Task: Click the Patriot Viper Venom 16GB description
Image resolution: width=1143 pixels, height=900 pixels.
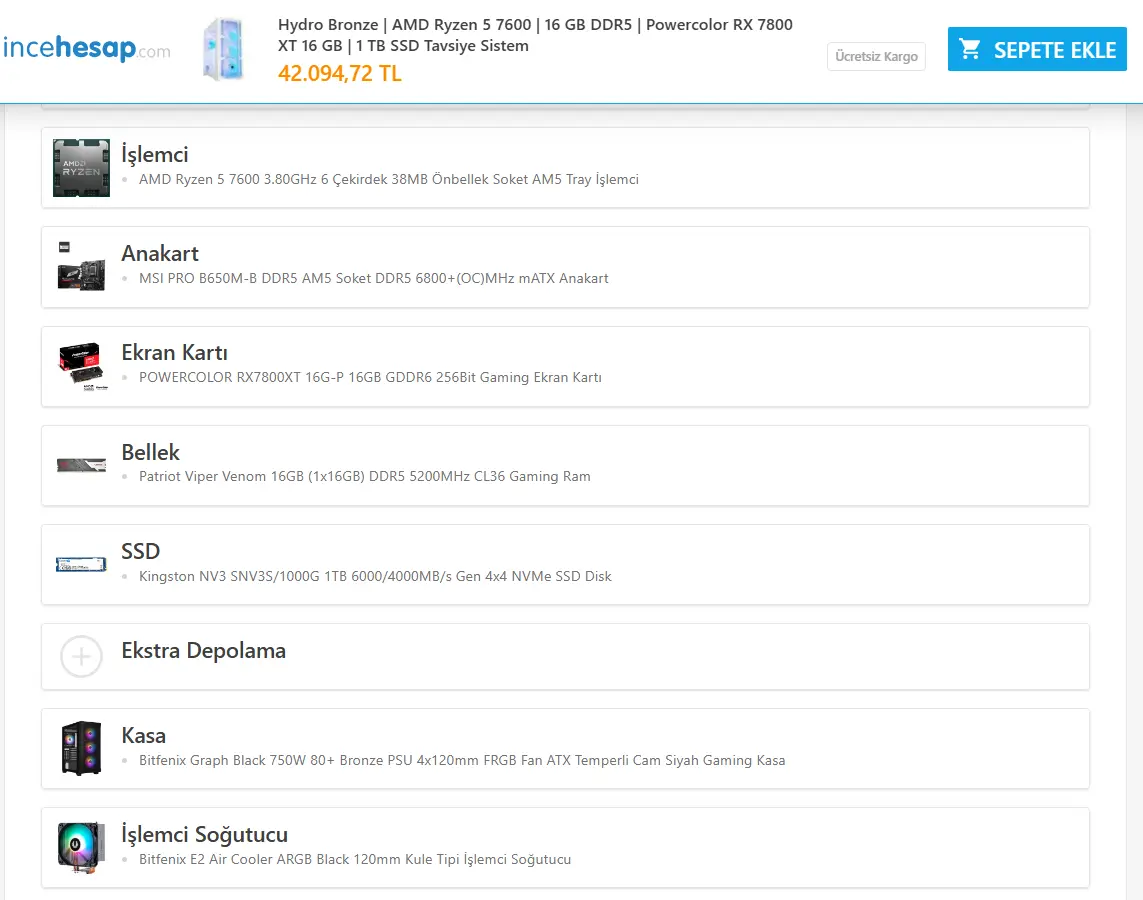Action: [364, 477]
